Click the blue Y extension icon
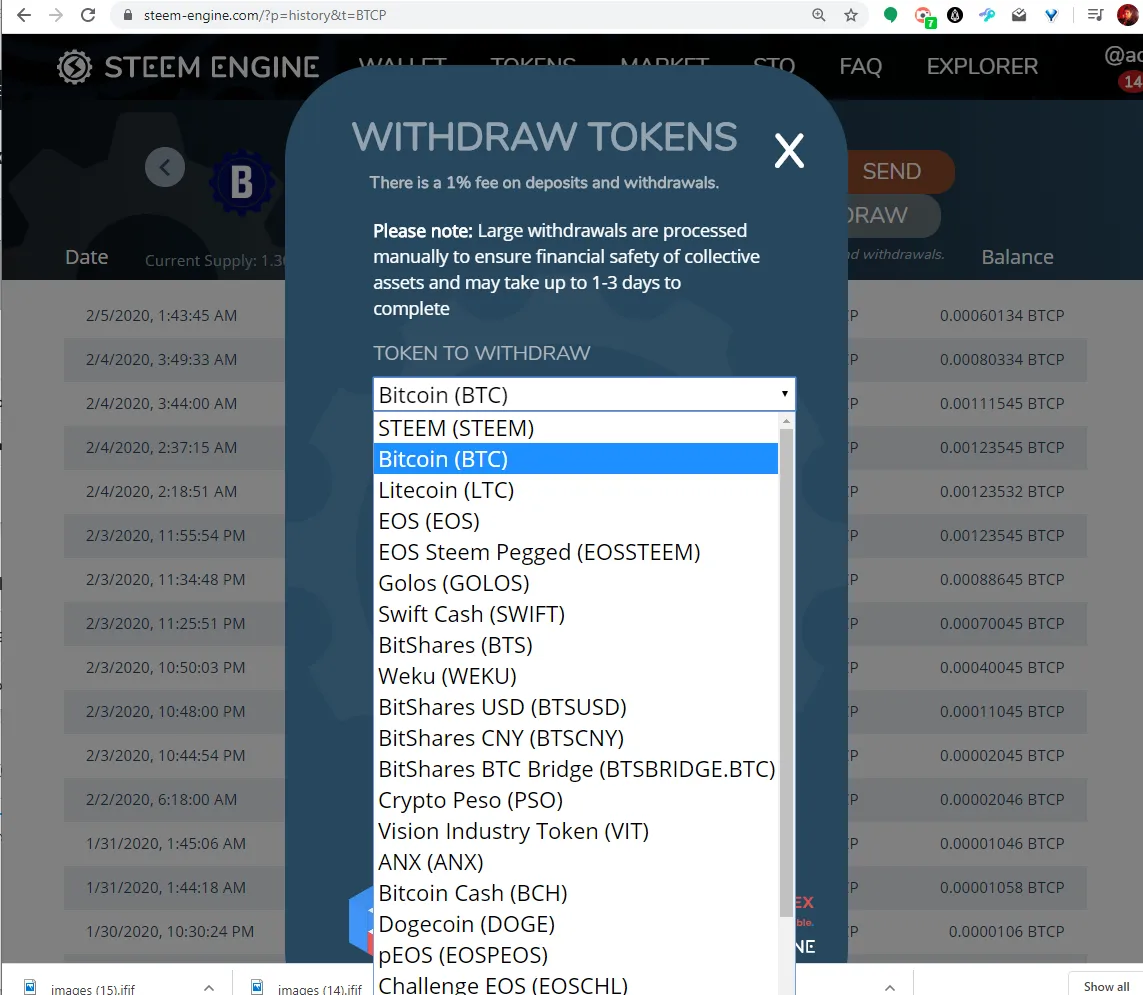This screenshot has height=995, width=1143. [x=1051, y=15]
